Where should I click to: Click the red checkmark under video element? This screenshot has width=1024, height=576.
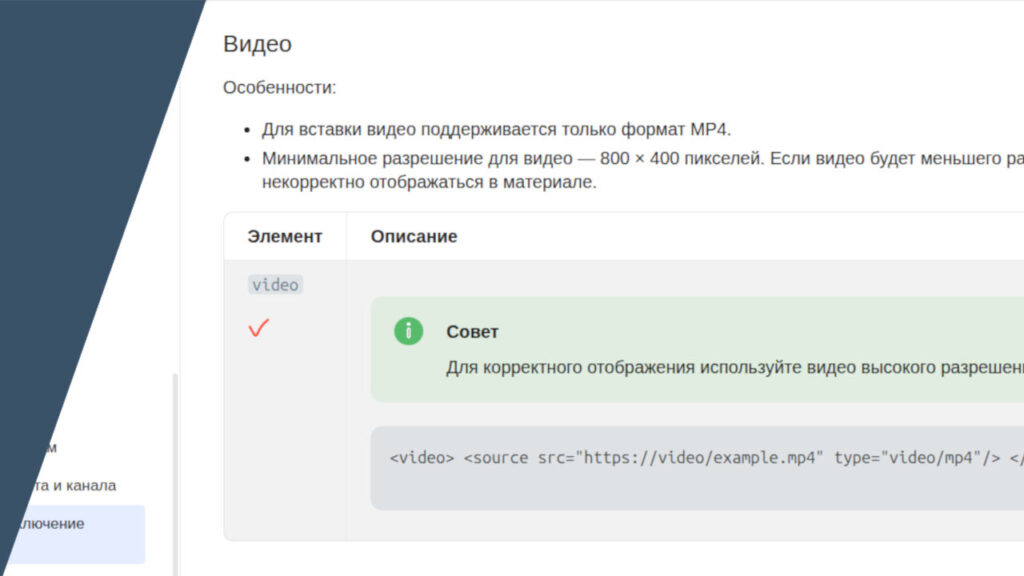pos(259,328)
